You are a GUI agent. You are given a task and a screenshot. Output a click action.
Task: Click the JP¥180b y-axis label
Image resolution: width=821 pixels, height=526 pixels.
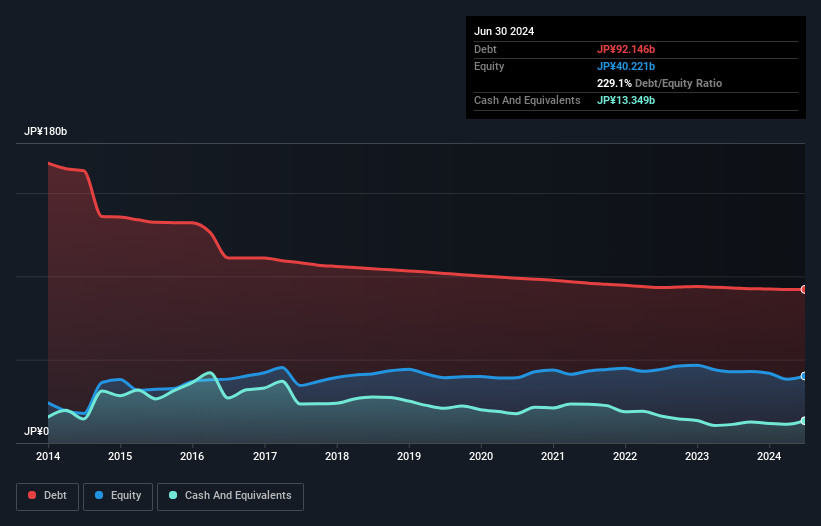coord(46,131)
